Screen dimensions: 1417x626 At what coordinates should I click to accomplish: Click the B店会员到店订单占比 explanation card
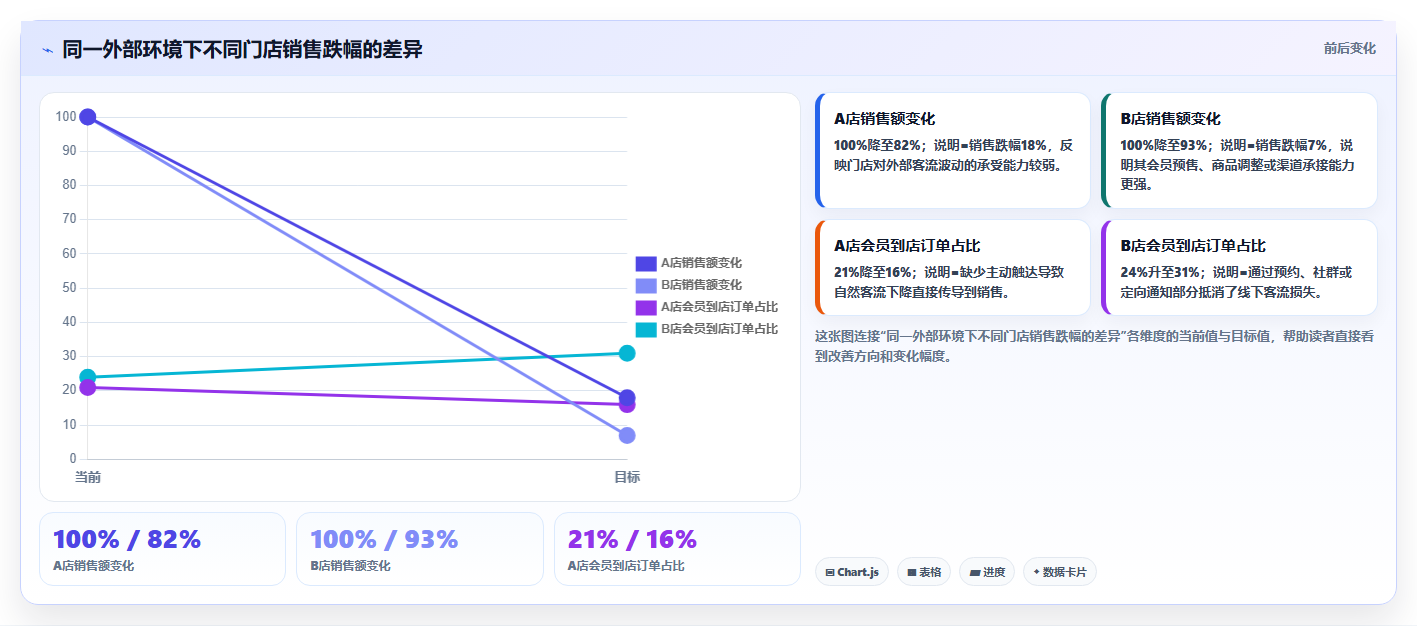click(1239, 268)
